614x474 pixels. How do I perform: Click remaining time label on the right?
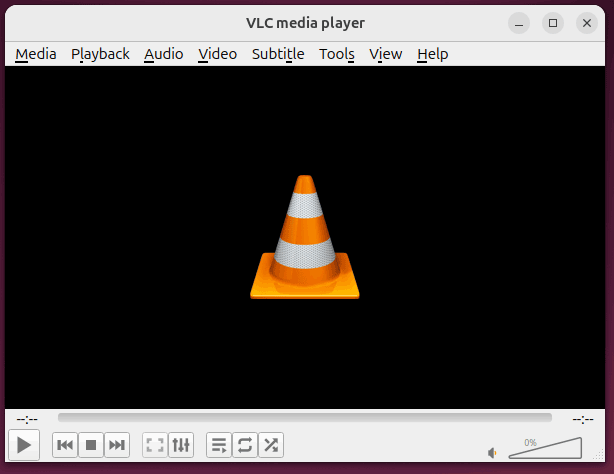(x=583, y=420)
